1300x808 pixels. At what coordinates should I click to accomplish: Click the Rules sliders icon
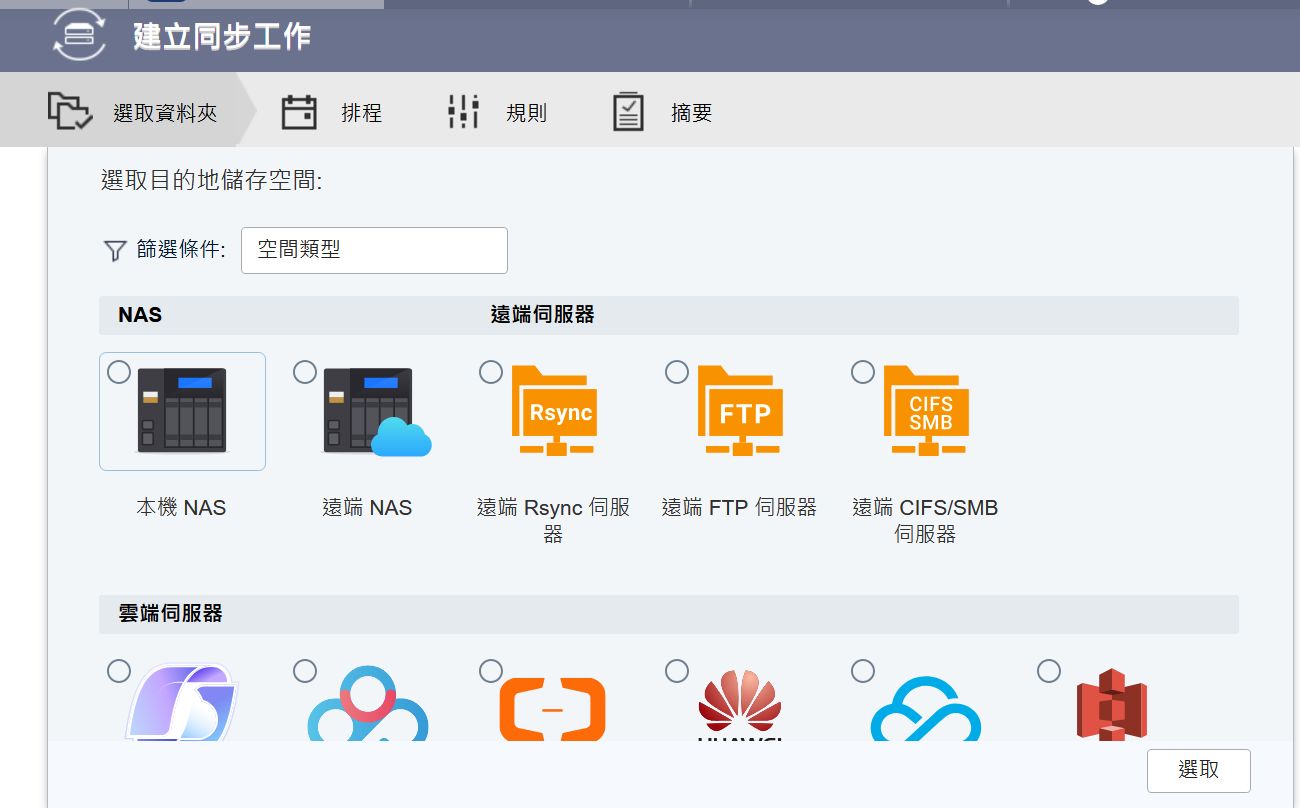pos(464,112)
